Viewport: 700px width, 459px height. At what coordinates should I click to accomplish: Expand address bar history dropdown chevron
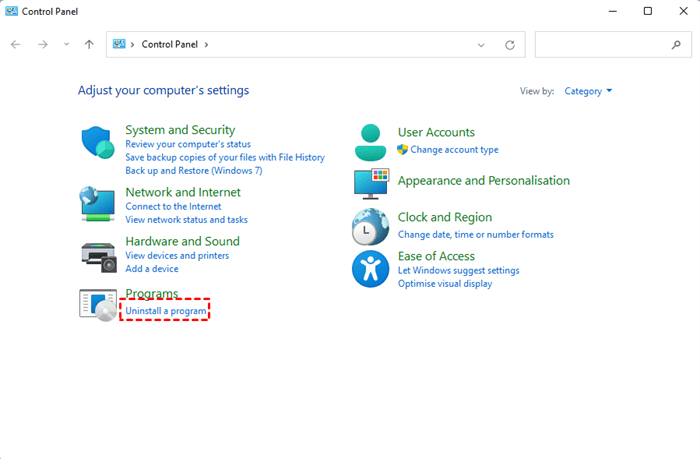pos(481,45)
